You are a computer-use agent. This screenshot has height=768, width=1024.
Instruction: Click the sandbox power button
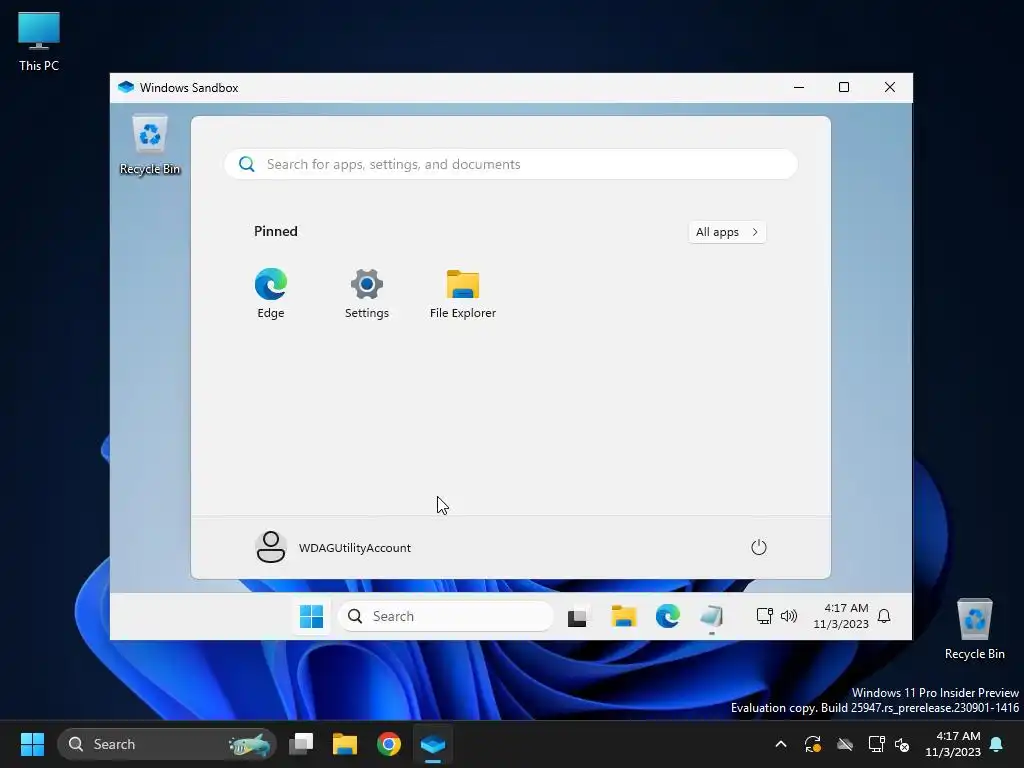[758, 547]
